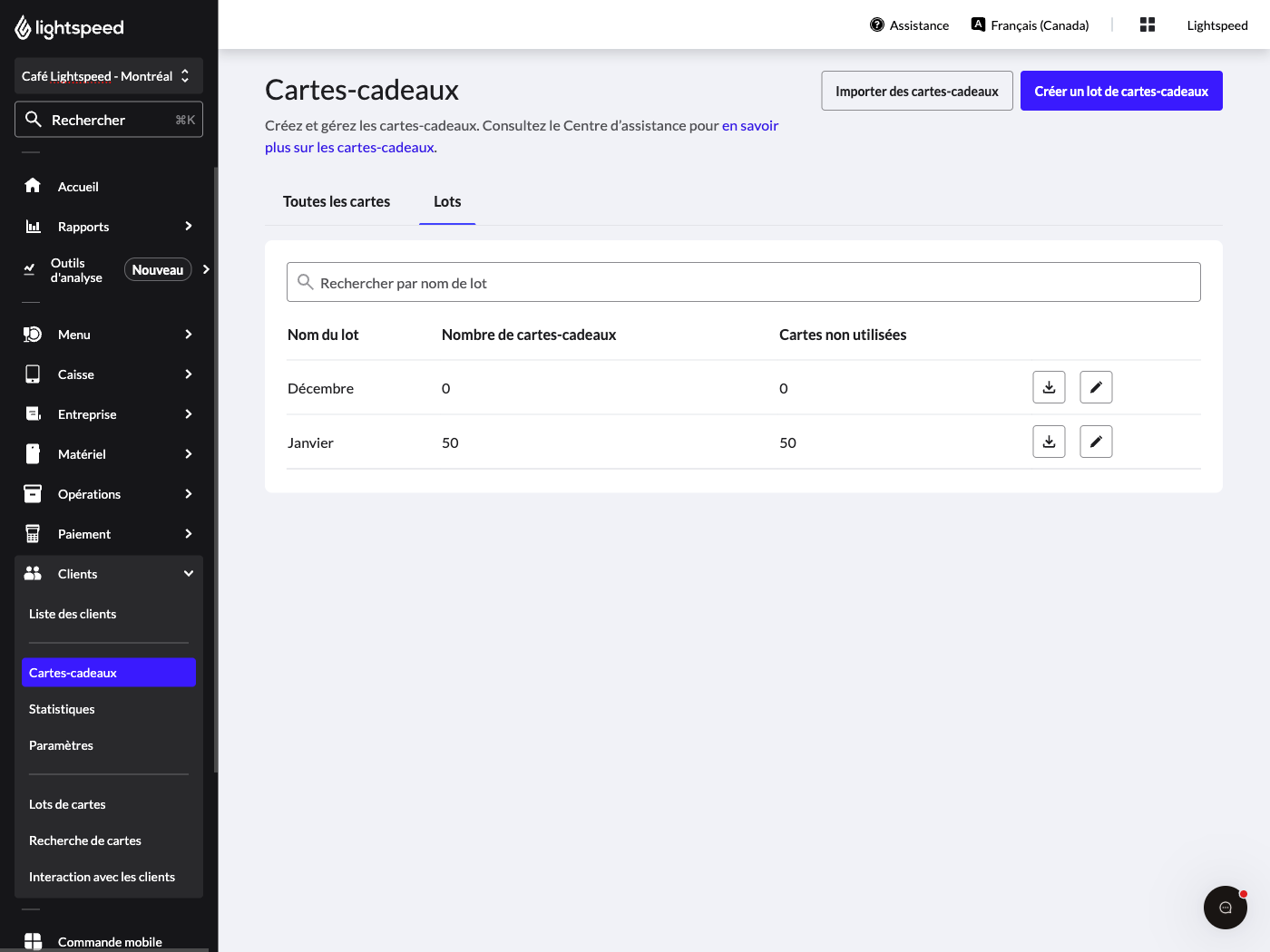Change language from Français (Canada)
The width and height of the screenshot is (1270, 952).
(1030, 25)
